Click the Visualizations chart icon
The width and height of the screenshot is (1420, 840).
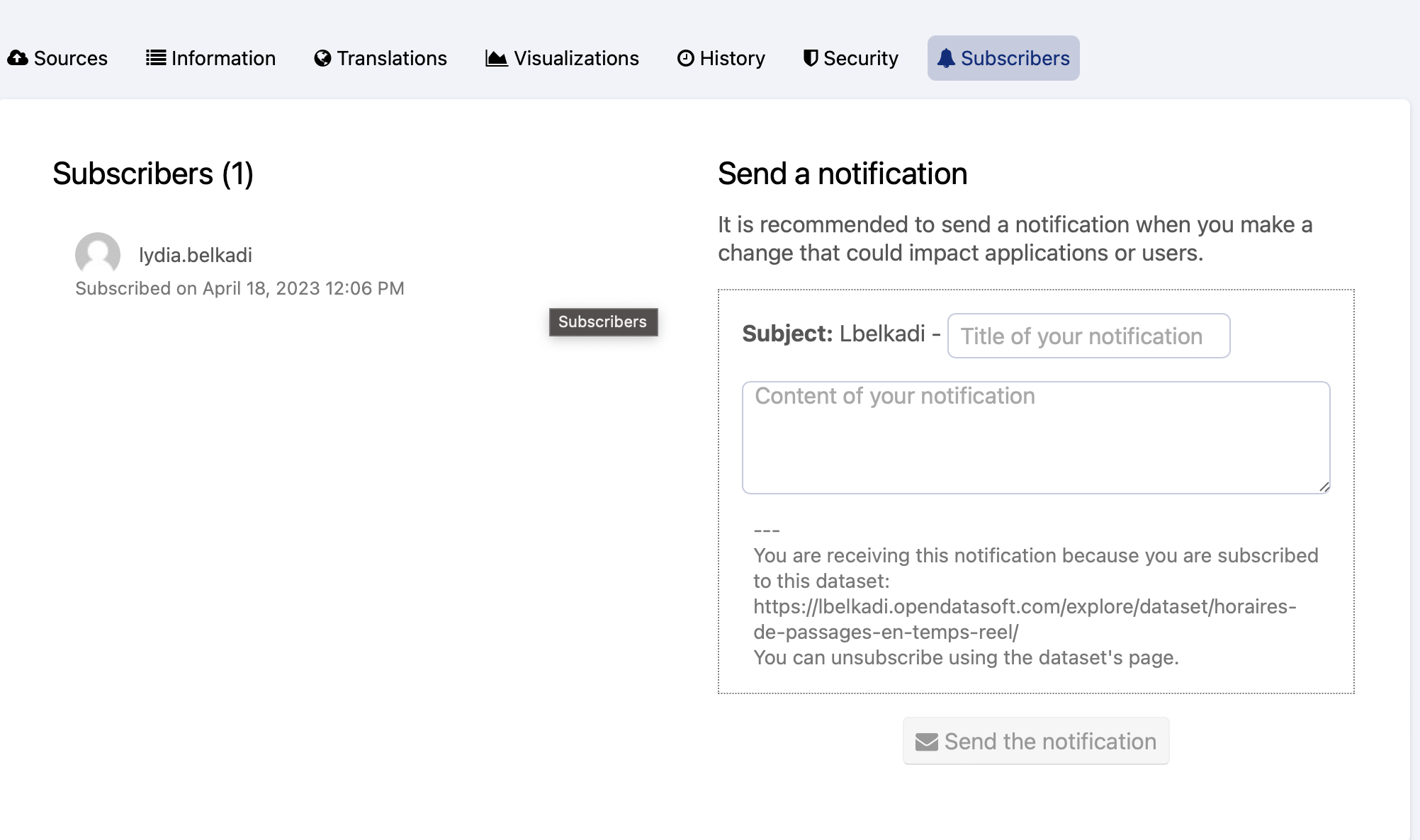496,58
